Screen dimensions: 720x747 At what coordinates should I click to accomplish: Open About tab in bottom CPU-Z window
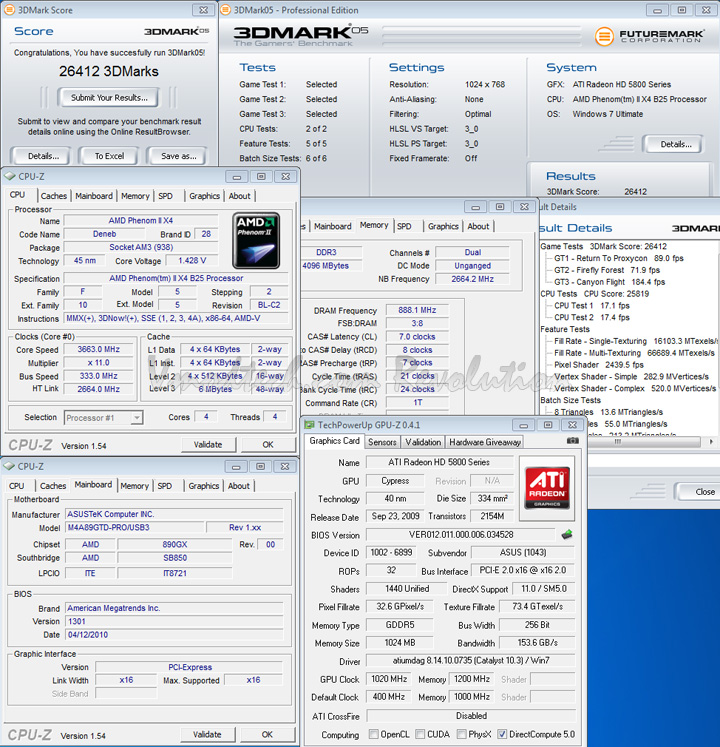239,486
